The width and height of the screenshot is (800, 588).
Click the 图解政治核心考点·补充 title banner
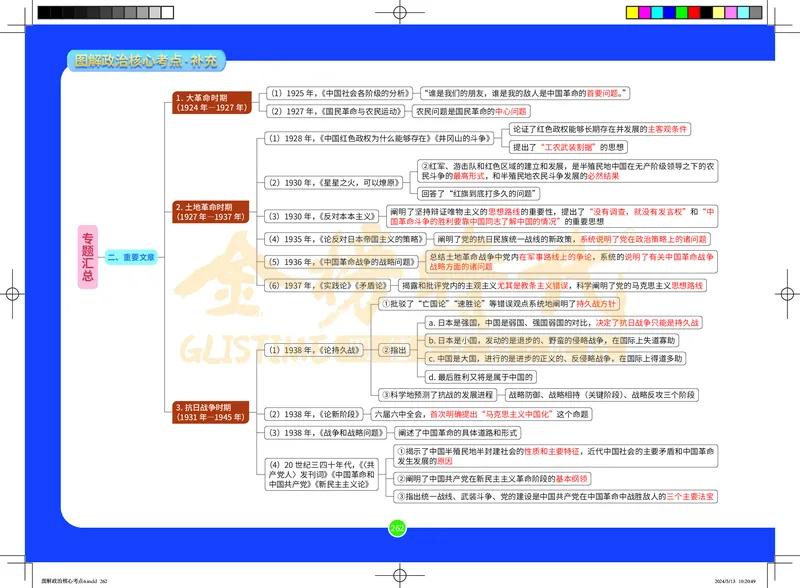click(150, 61)
